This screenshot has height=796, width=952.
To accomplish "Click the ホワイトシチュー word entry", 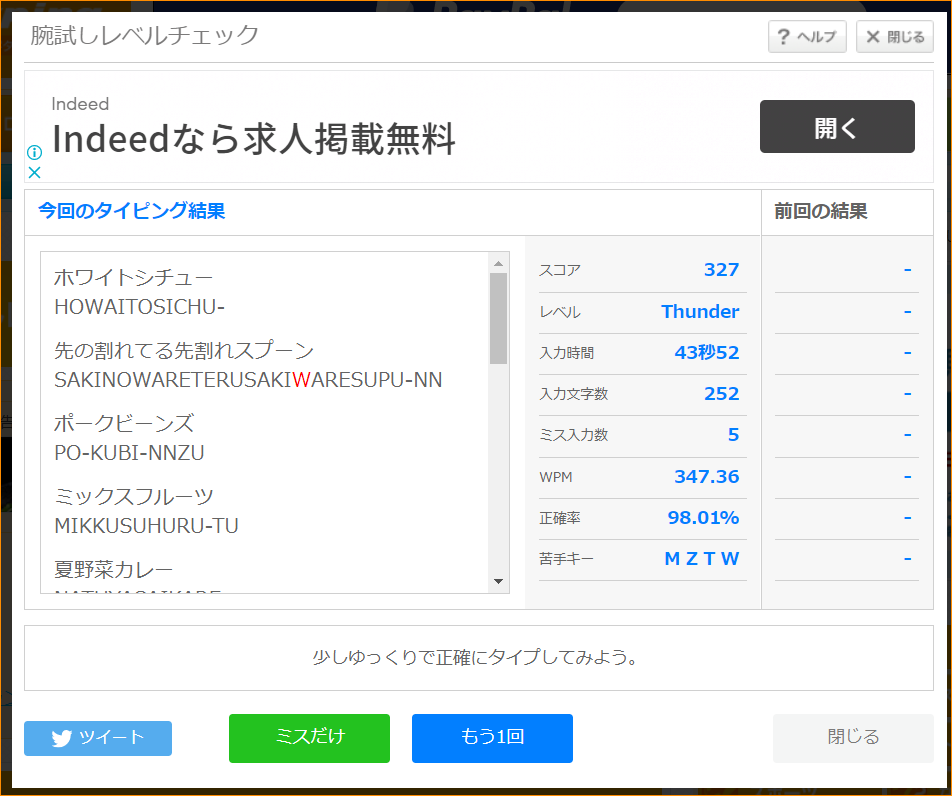I will pos(134,277).
